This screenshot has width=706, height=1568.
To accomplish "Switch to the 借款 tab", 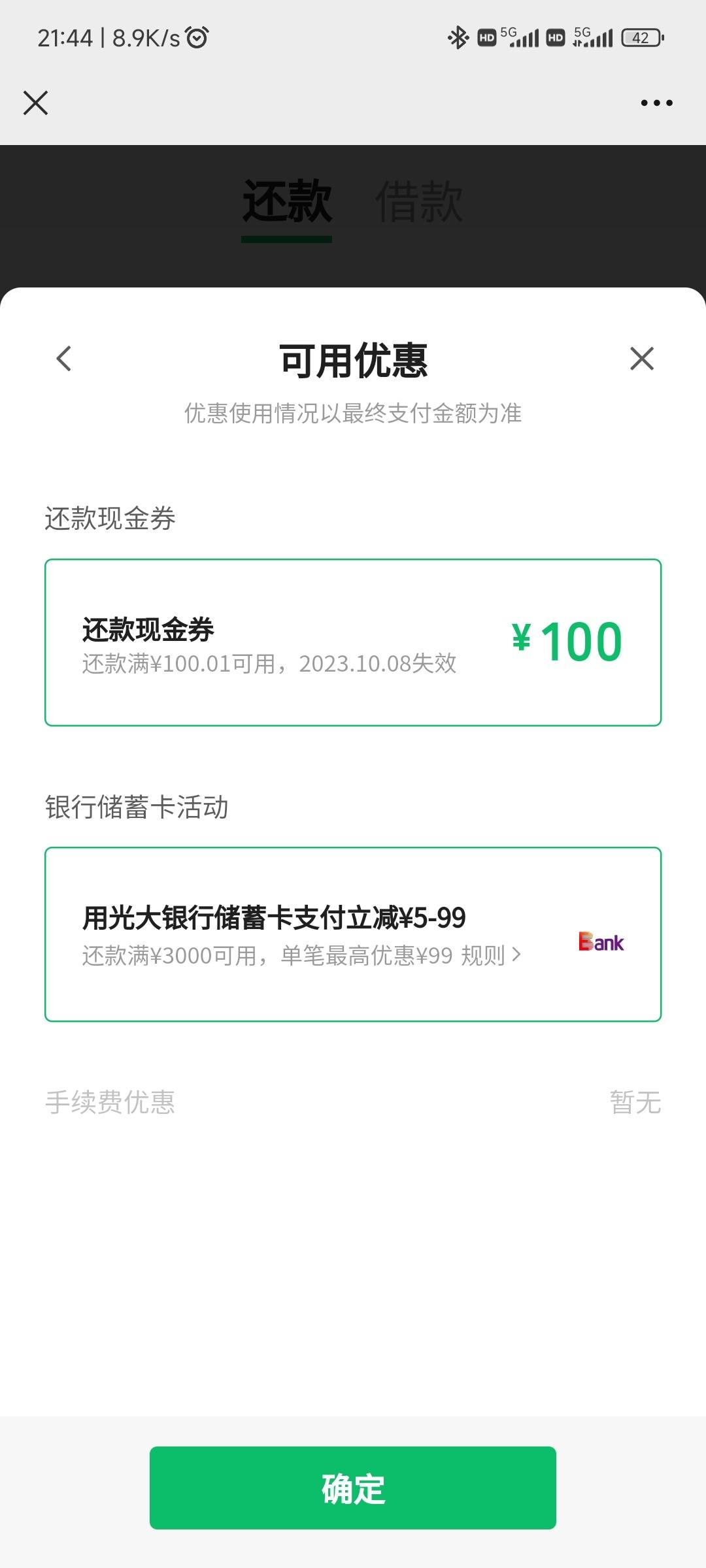I will click(419, 201).
